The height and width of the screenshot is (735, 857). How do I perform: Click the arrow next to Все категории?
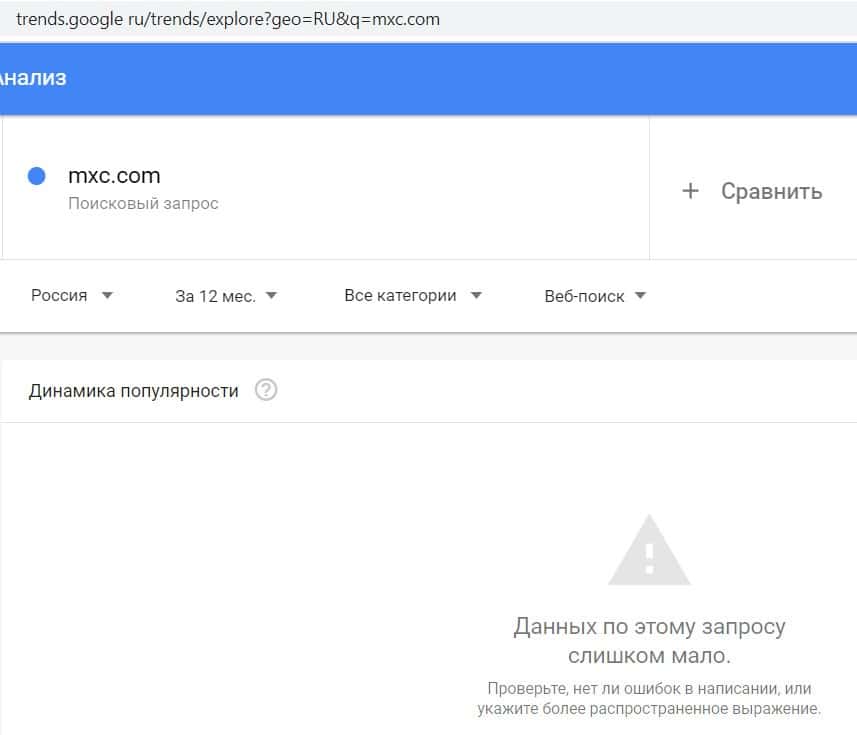tap(476, 296)
